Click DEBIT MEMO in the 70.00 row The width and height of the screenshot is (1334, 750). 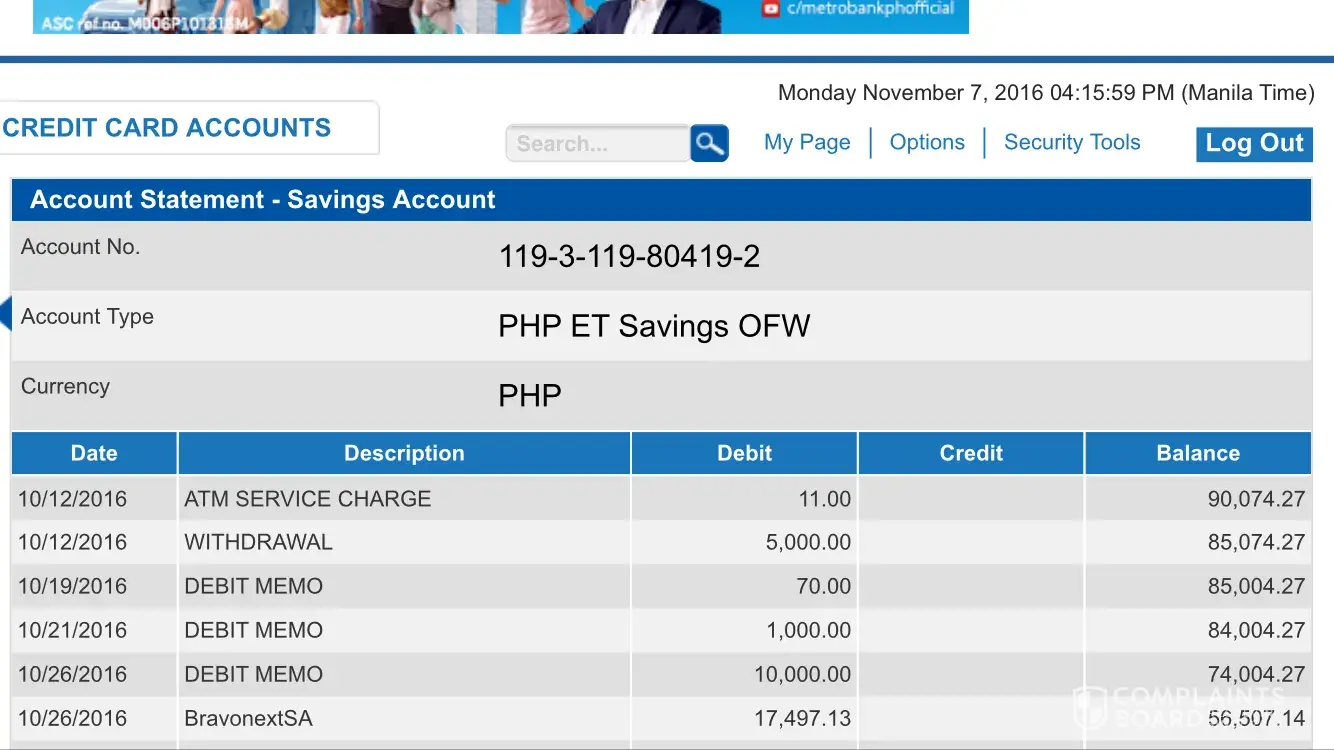[x=253, y=586]
